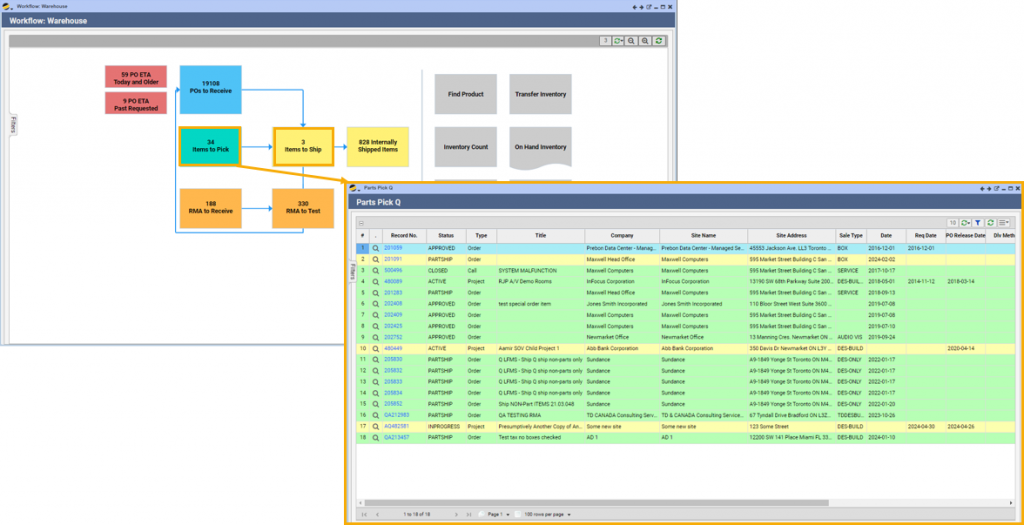Pop out the Parts Pick Q window
The height and width of the screenshot is (525, 1024).
(x=996, y=188)
